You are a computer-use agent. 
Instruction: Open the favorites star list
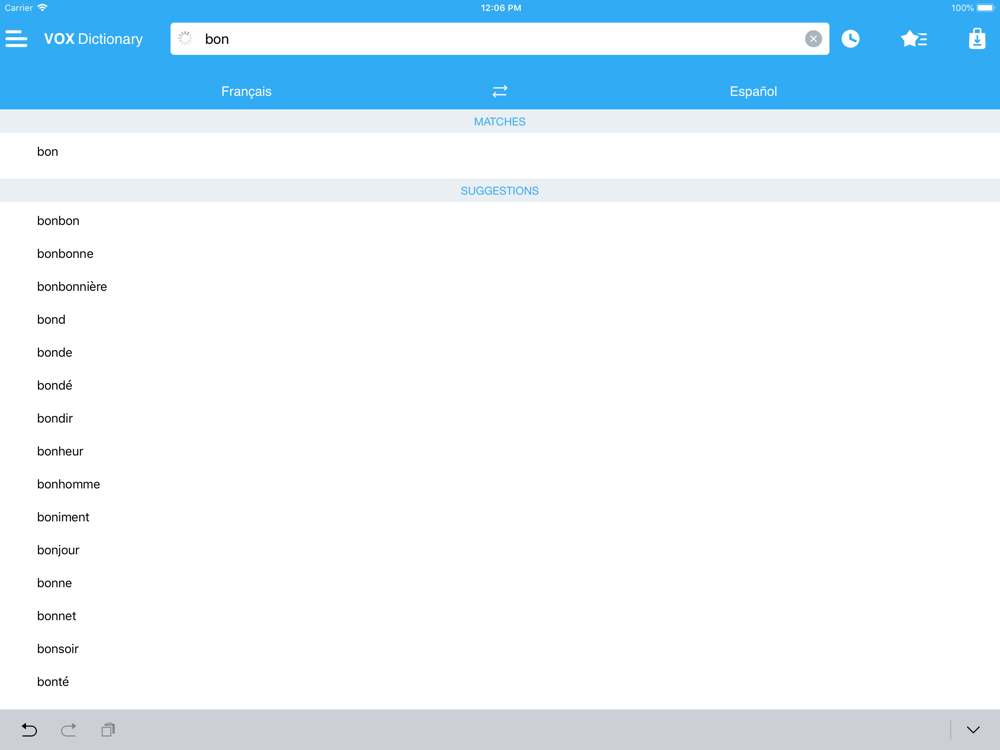[914, 39]
